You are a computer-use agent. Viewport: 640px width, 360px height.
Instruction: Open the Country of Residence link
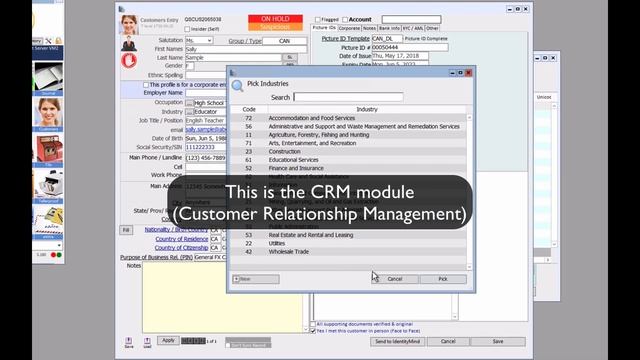182,239
